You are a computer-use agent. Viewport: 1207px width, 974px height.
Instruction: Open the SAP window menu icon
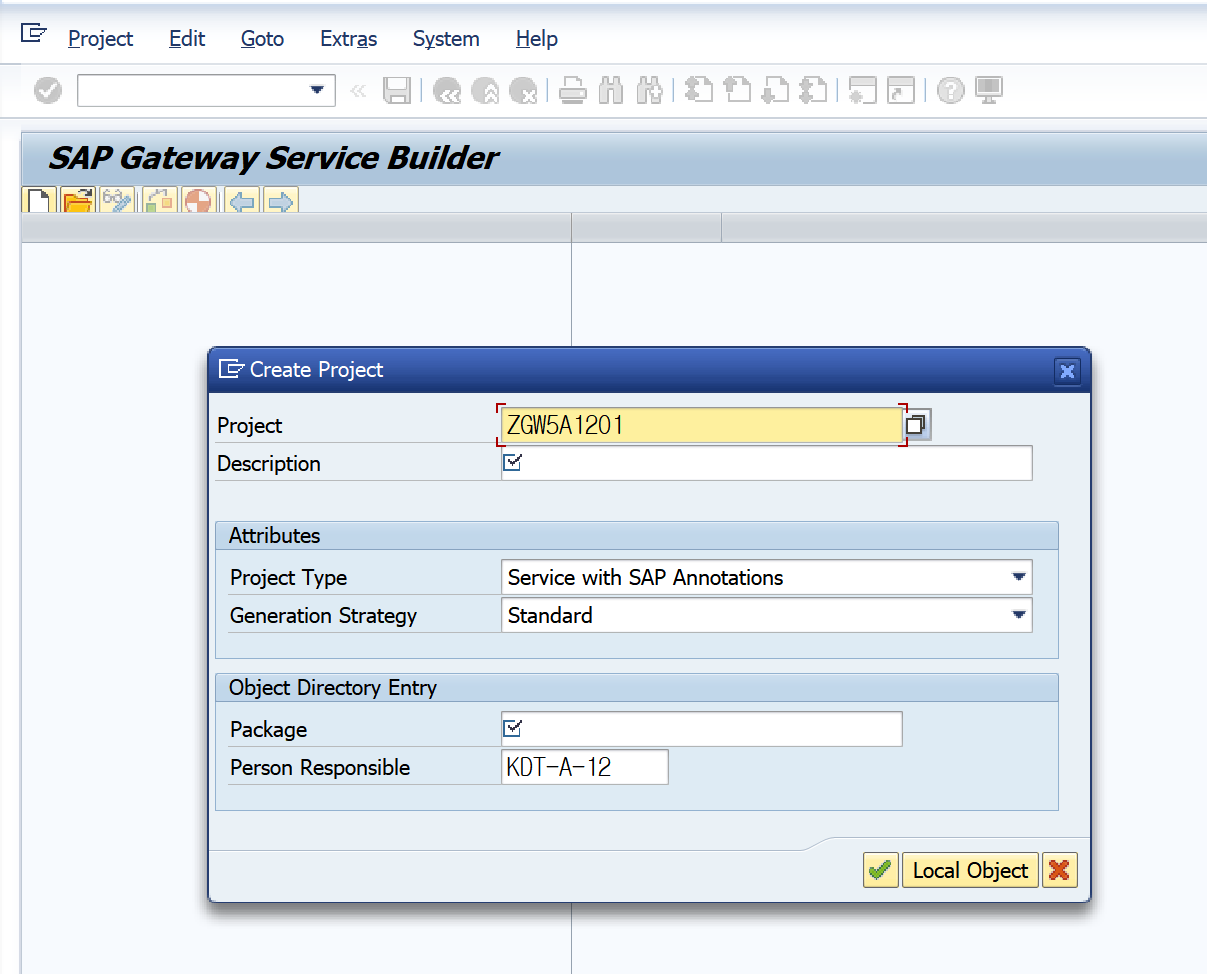pos(34,35)
